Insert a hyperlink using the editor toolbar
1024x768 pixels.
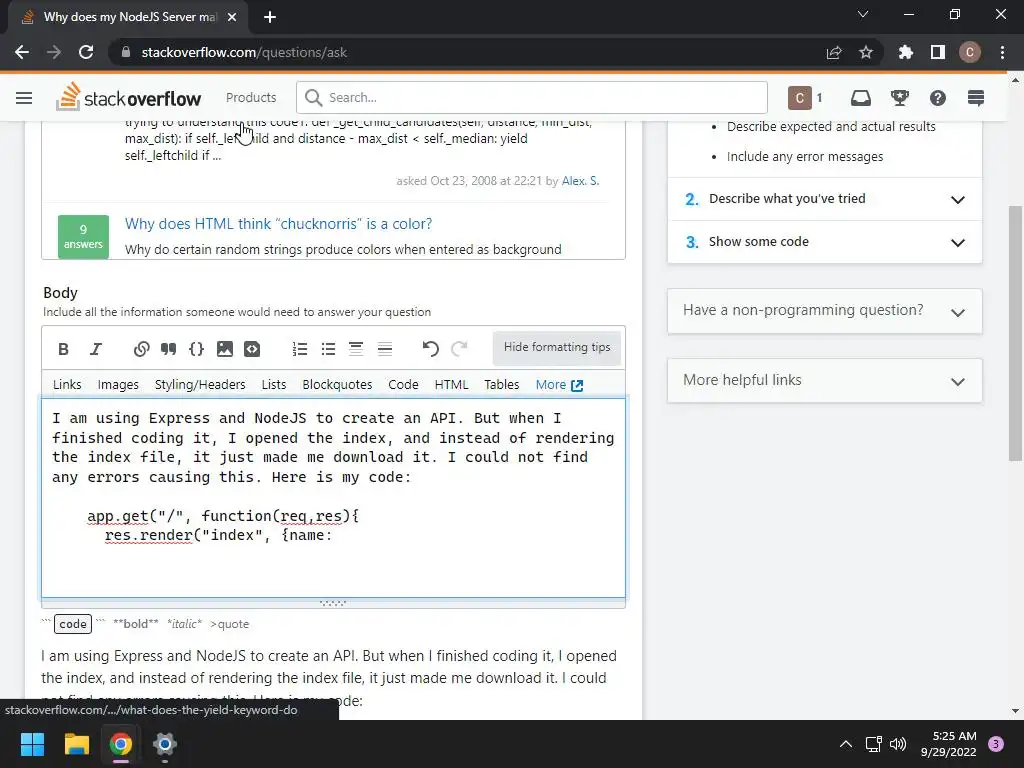pos(141,349)
